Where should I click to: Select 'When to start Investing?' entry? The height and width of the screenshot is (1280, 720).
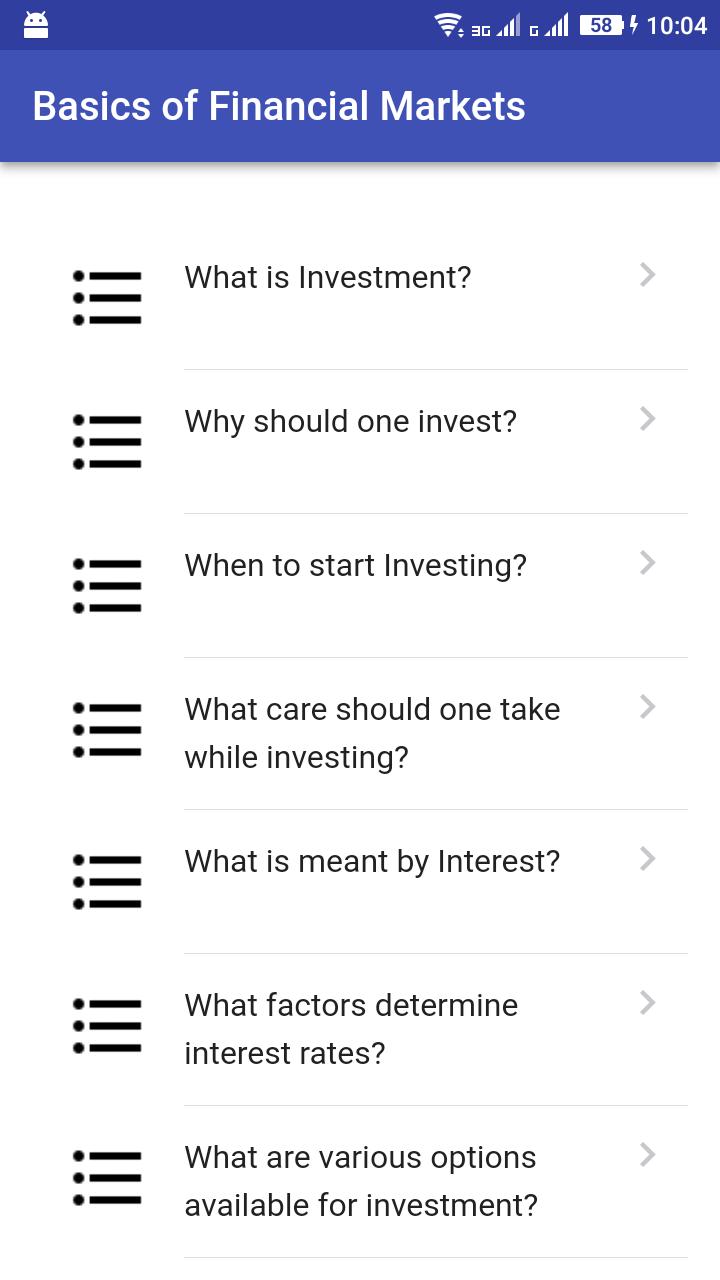(x=355, y=565)
